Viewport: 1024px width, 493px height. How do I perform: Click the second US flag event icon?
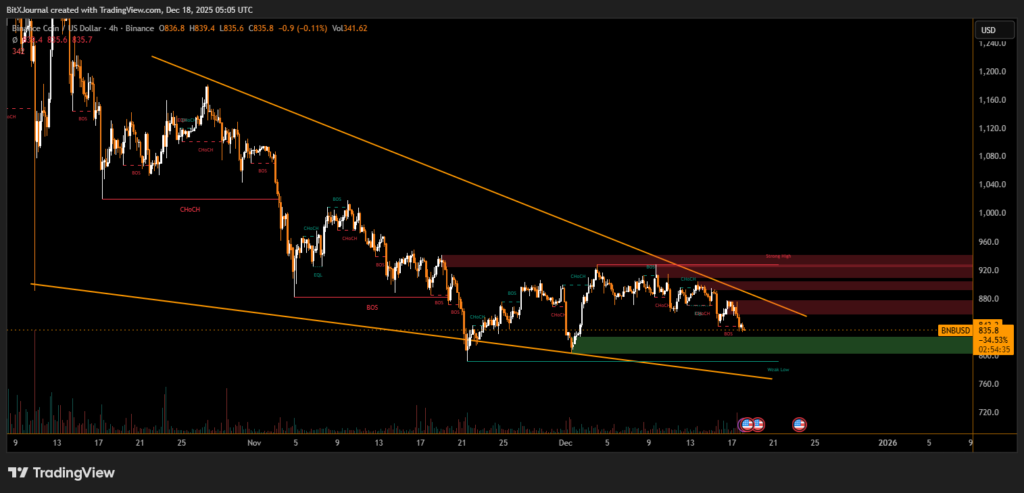click(757, 424)
